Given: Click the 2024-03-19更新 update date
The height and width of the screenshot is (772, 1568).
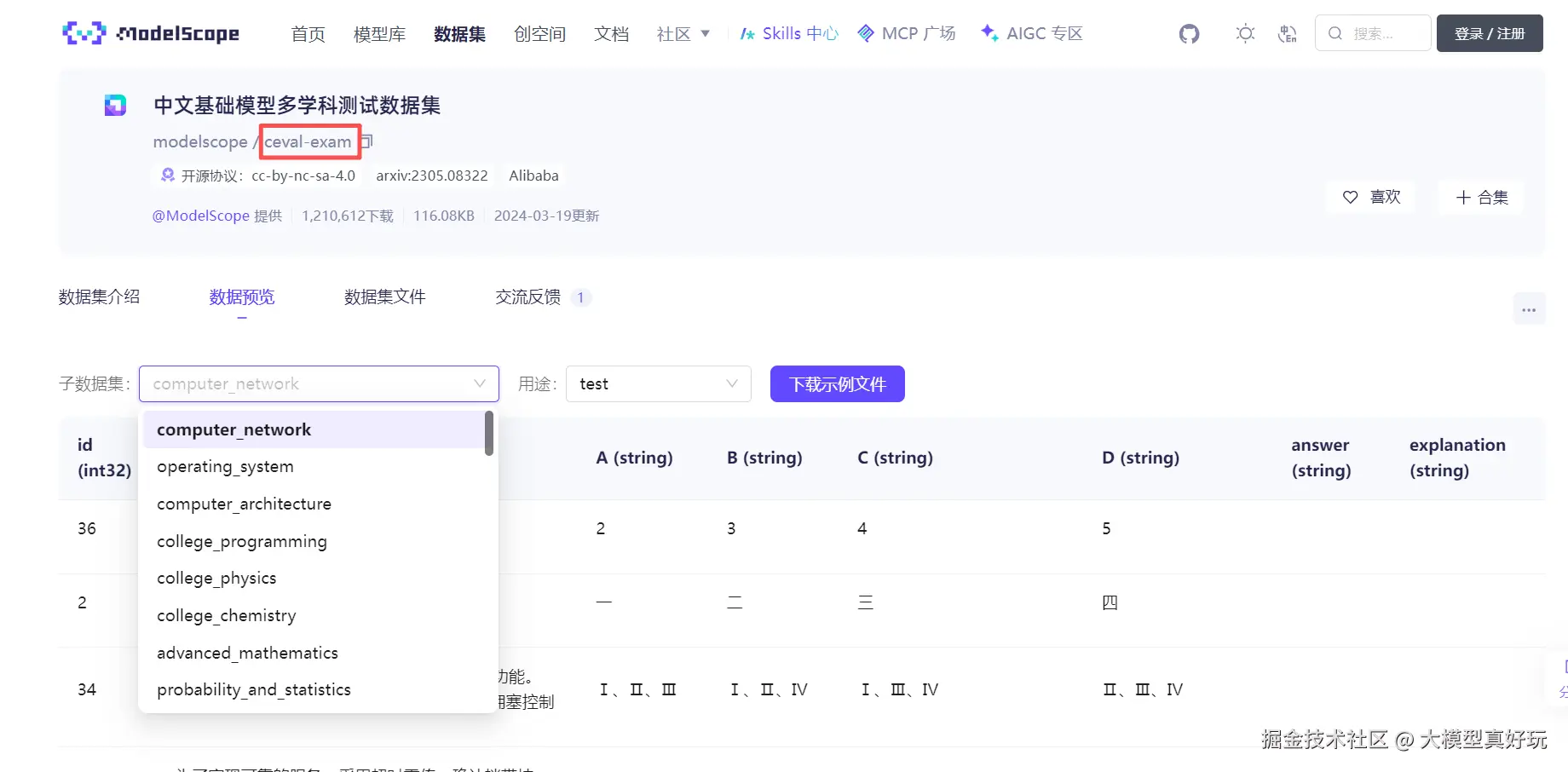Looking at the screenshot, I should coord(546,216).
